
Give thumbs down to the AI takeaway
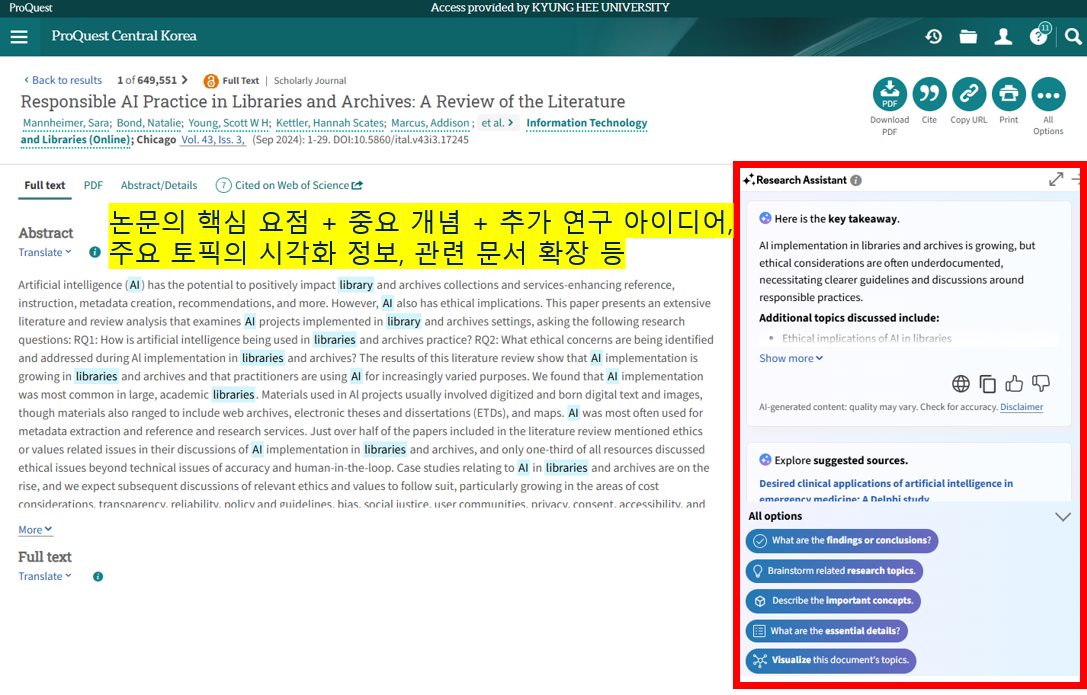[1041, 383]
